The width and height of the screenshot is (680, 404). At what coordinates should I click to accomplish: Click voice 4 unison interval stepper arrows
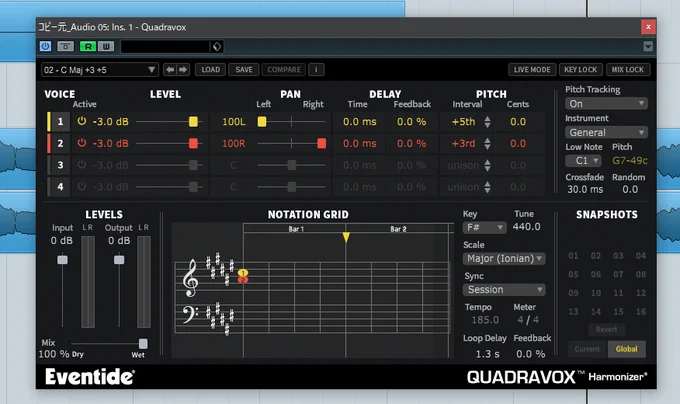(x=487, y=187)
